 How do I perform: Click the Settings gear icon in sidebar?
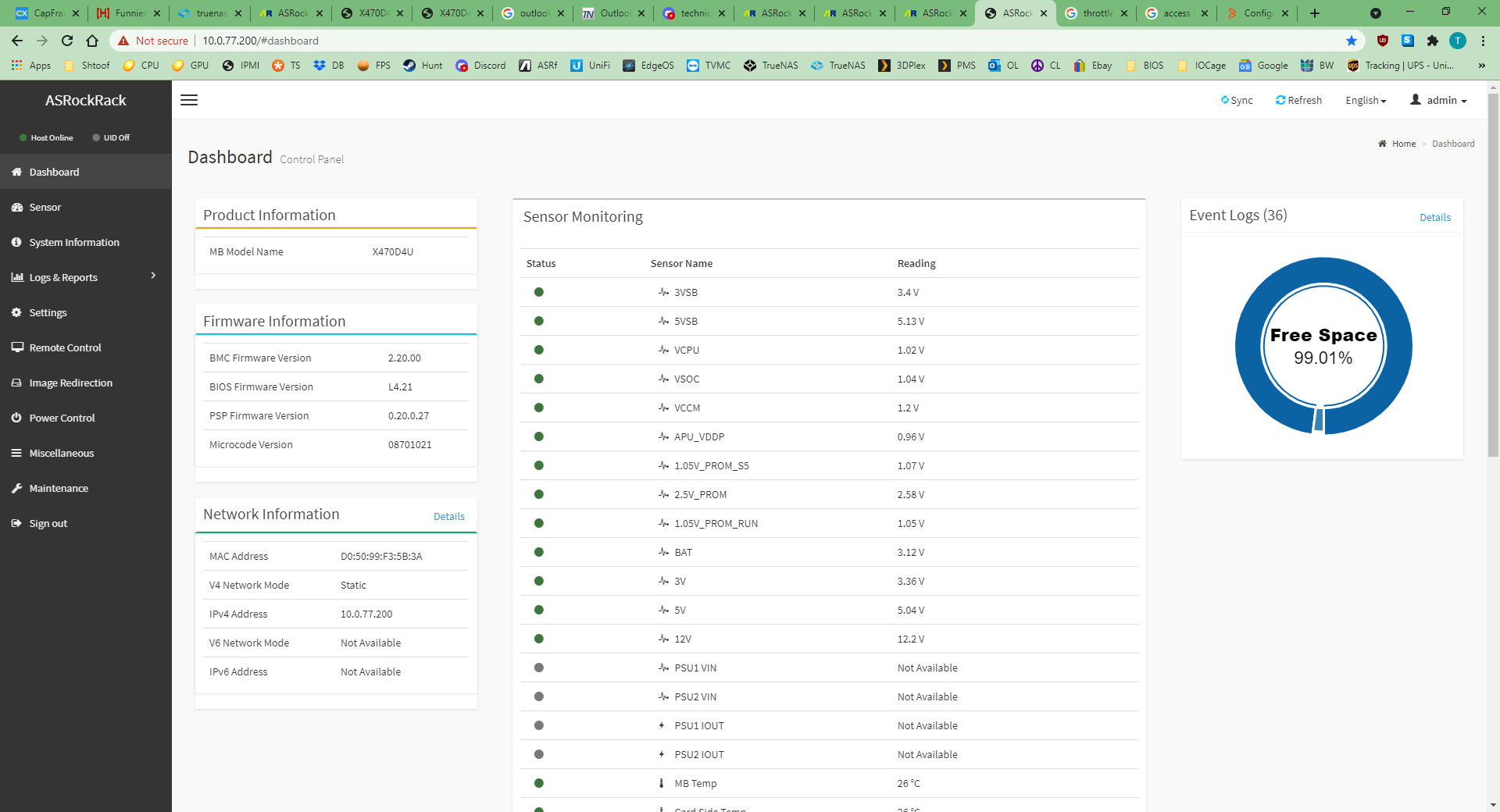(x=16, y=312)
